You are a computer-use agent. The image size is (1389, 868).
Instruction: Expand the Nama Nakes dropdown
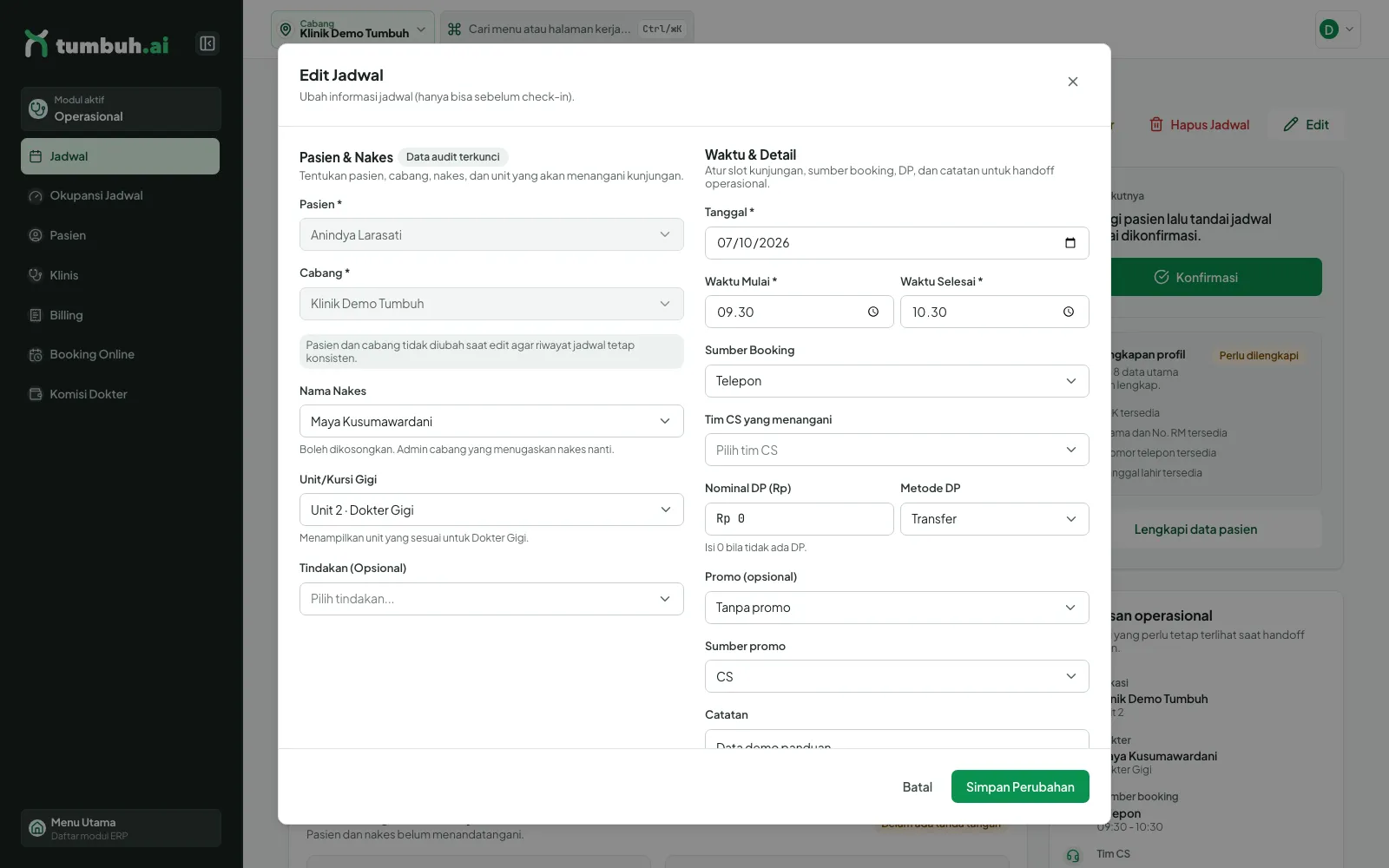point(491,422)
